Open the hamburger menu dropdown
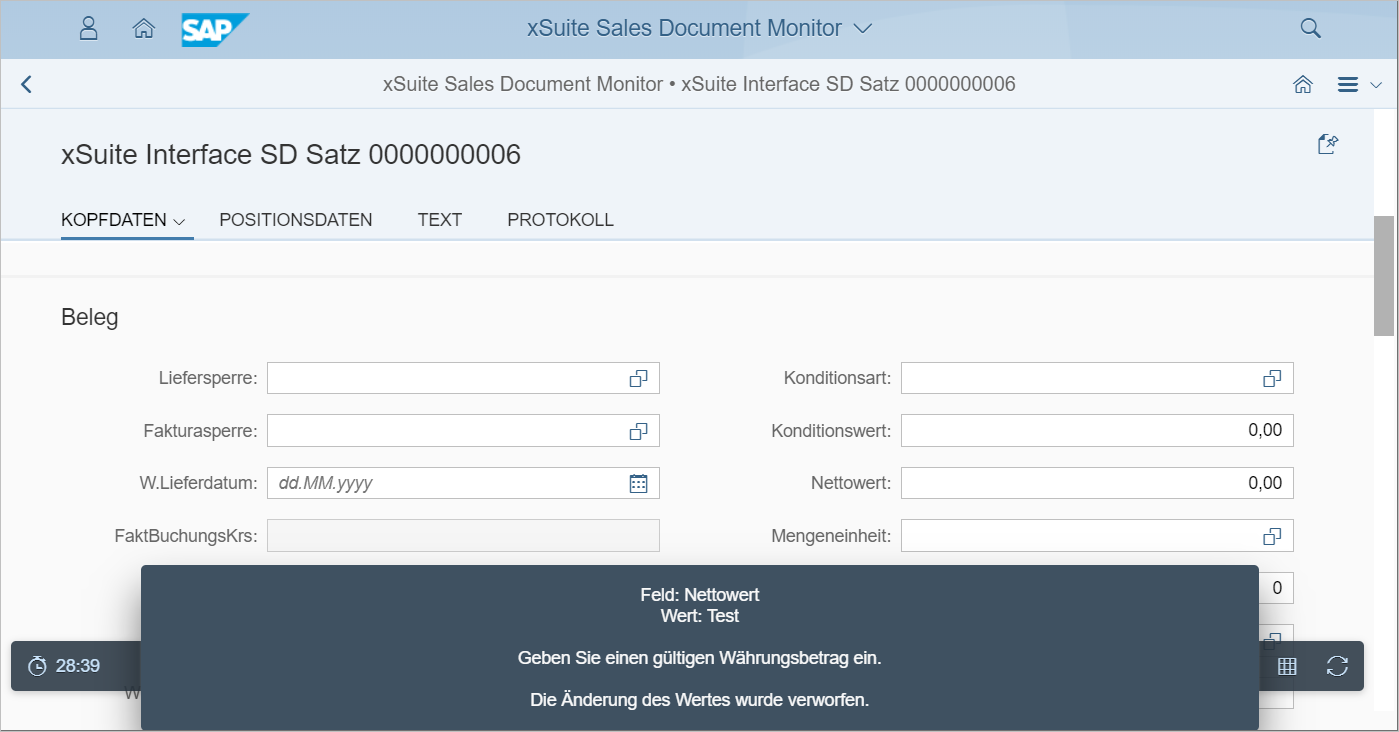This screenshot has width=1399, height=732. click(1358, 85)
